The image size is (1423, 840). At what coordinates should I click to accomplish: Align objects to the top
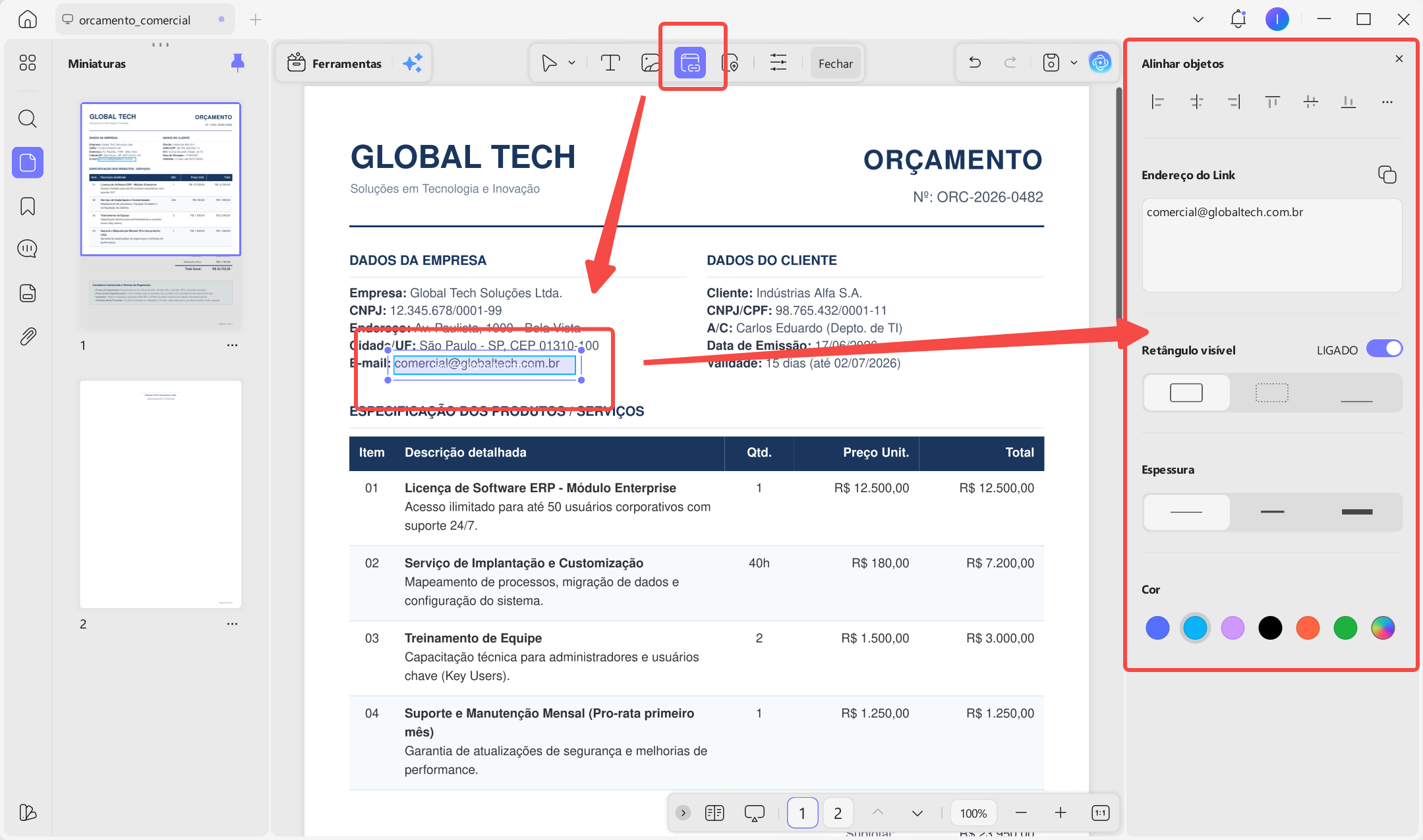1273,102
